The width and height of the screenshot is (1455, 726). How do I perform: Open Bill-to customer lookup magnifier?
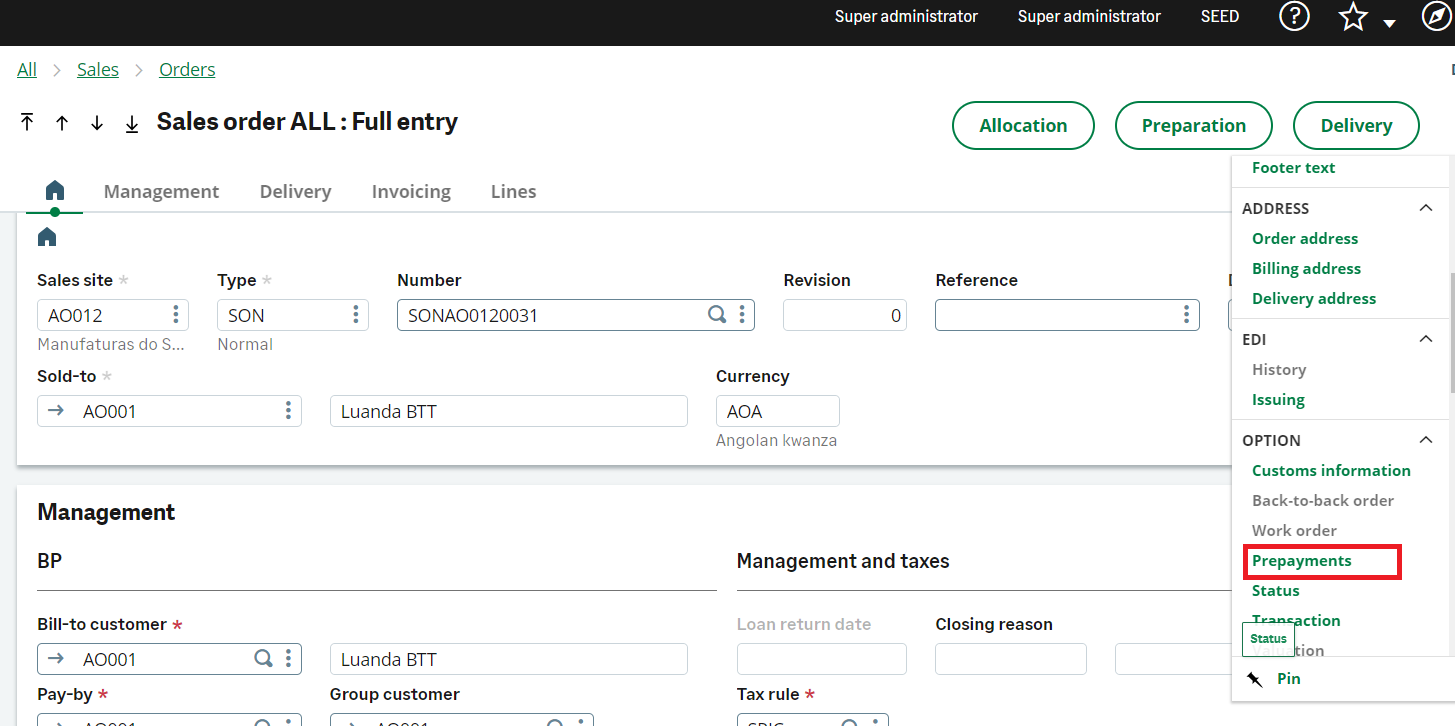[x=263, y=658]
